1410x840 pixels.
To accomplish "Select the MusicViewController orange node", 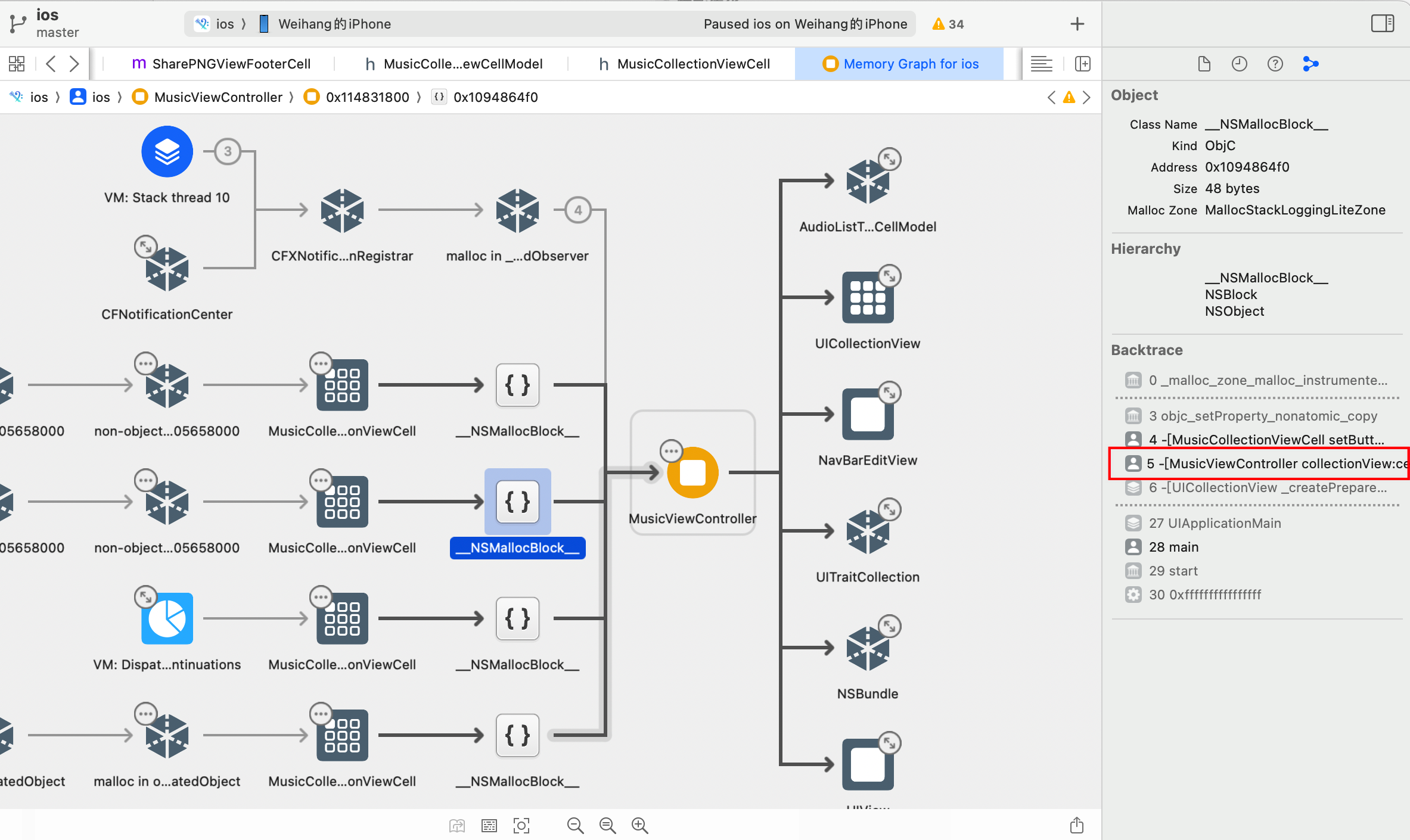I will pyautogui.click(x=692, y=472).
